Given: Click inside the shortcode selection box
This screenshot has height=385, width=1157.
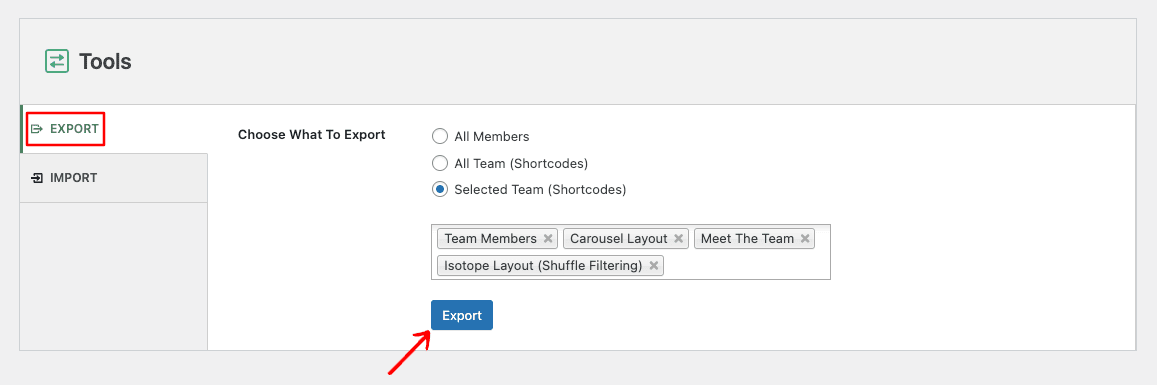Looking at the screenshot, I should click(745, 266).
